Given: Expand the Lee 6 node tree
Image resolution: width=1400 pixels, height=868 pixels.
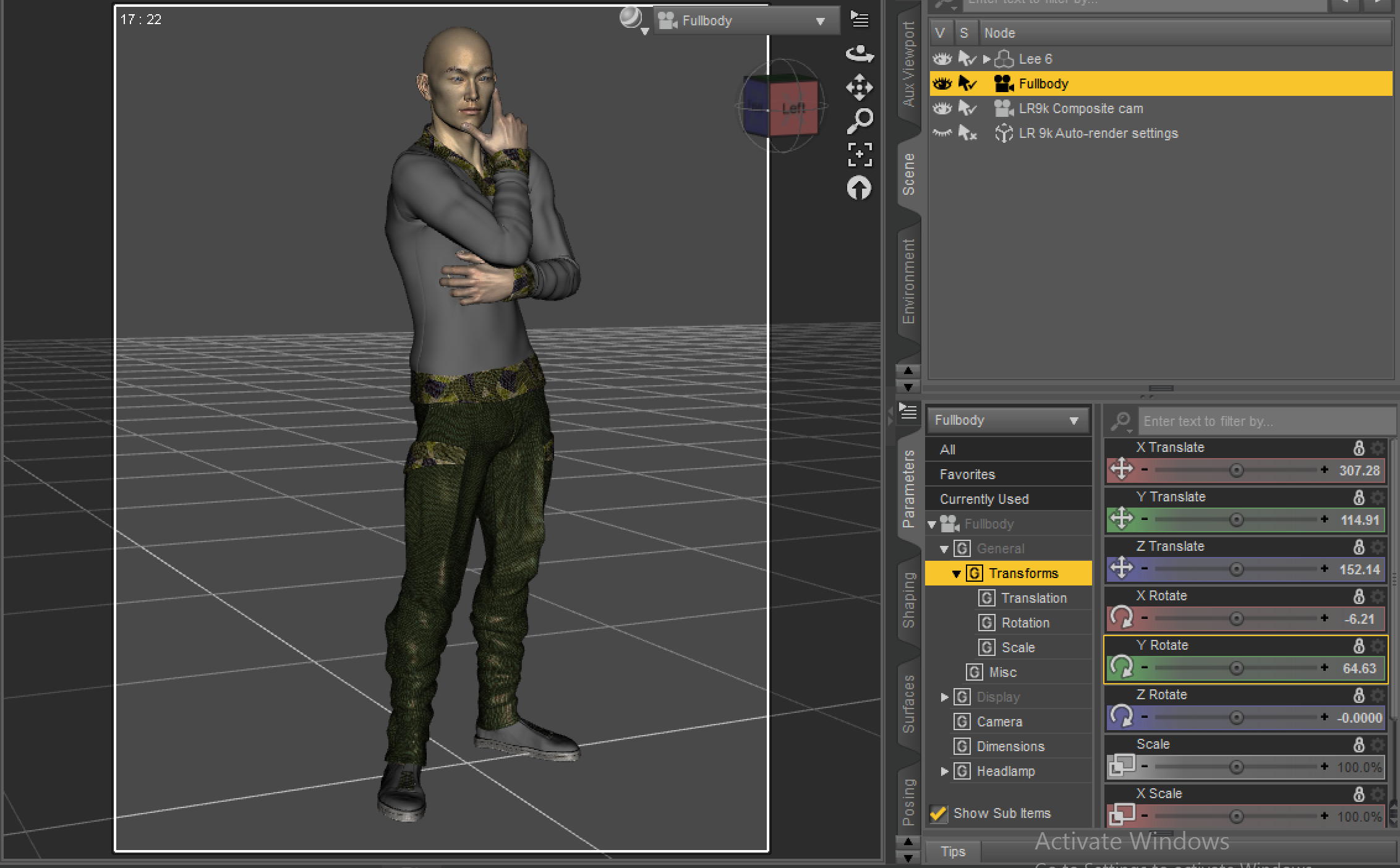Looking at the screenshot, I should click(987, 59).
